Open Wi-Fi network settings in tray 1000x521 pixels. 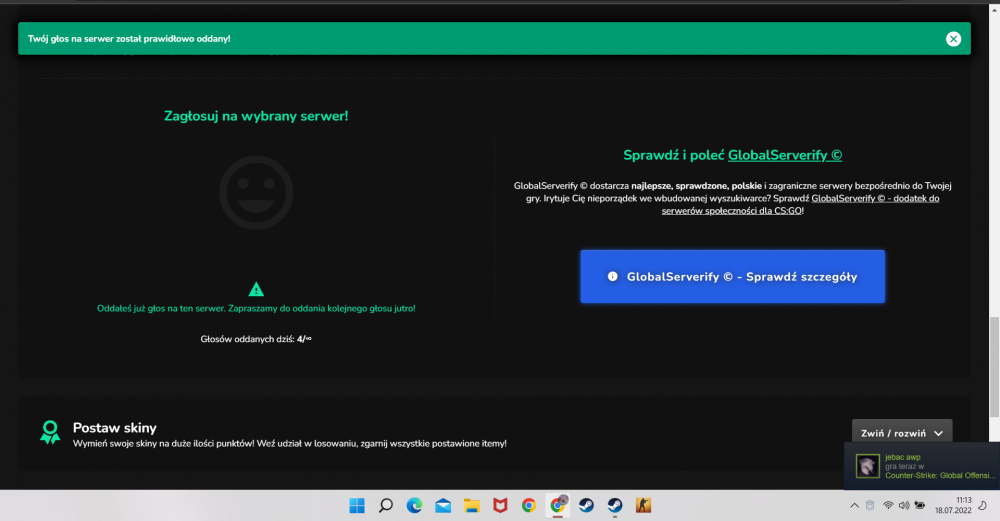tap(888, 506)
